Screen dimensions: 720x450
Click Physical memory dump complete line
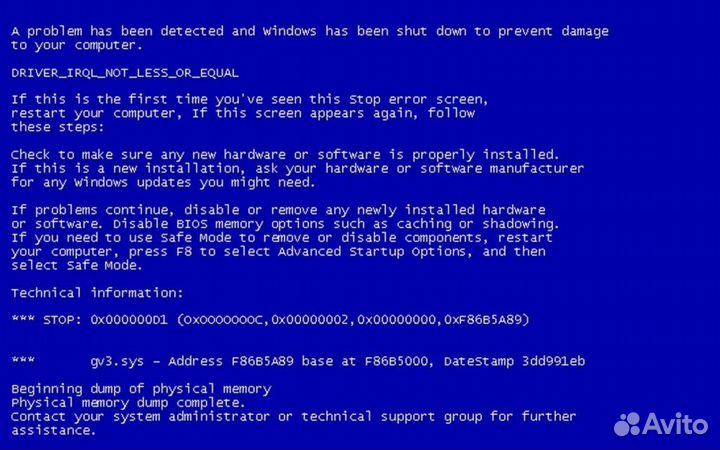tap(128, 403)
